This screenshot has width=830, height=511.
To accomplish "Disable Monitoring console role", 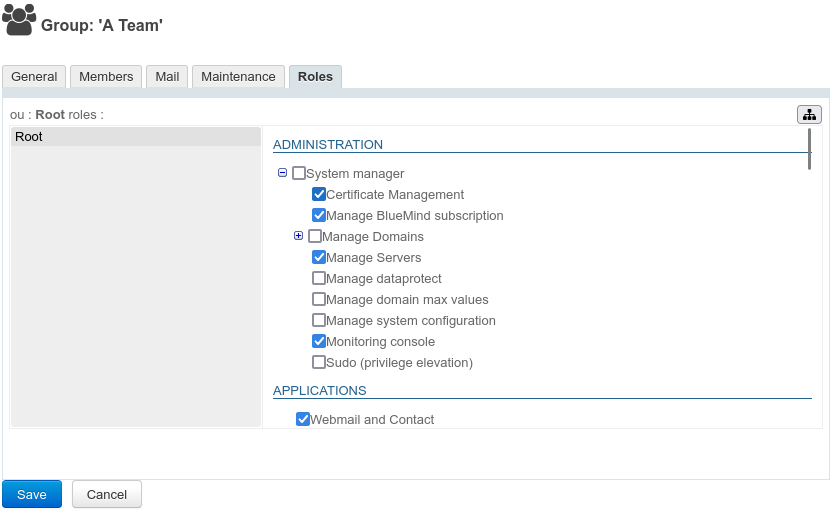I will 319,341.
